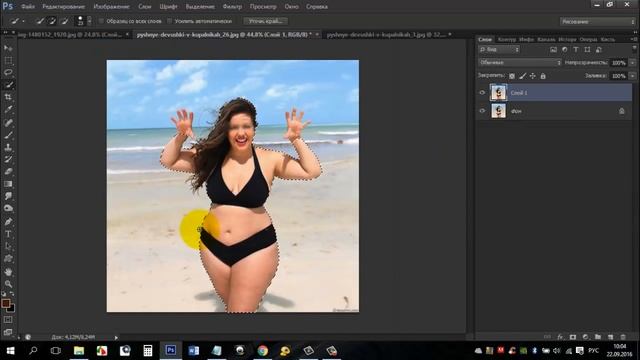Select the Eyedropper tool
Viewport: 640px width, 360px height.
tap(8, 109)
